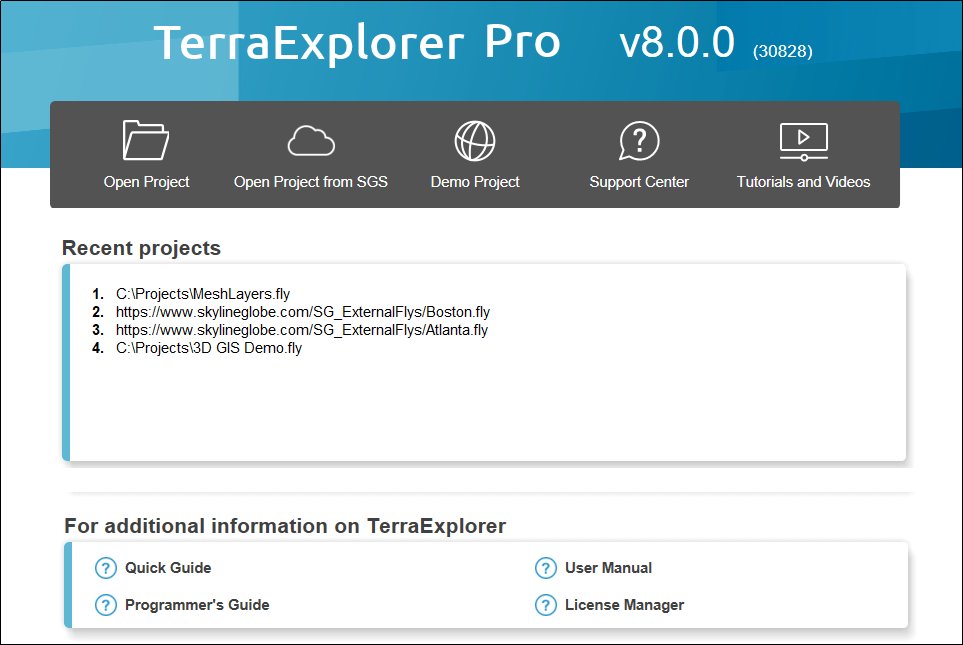Click the Demo Project label

[475, 182]
